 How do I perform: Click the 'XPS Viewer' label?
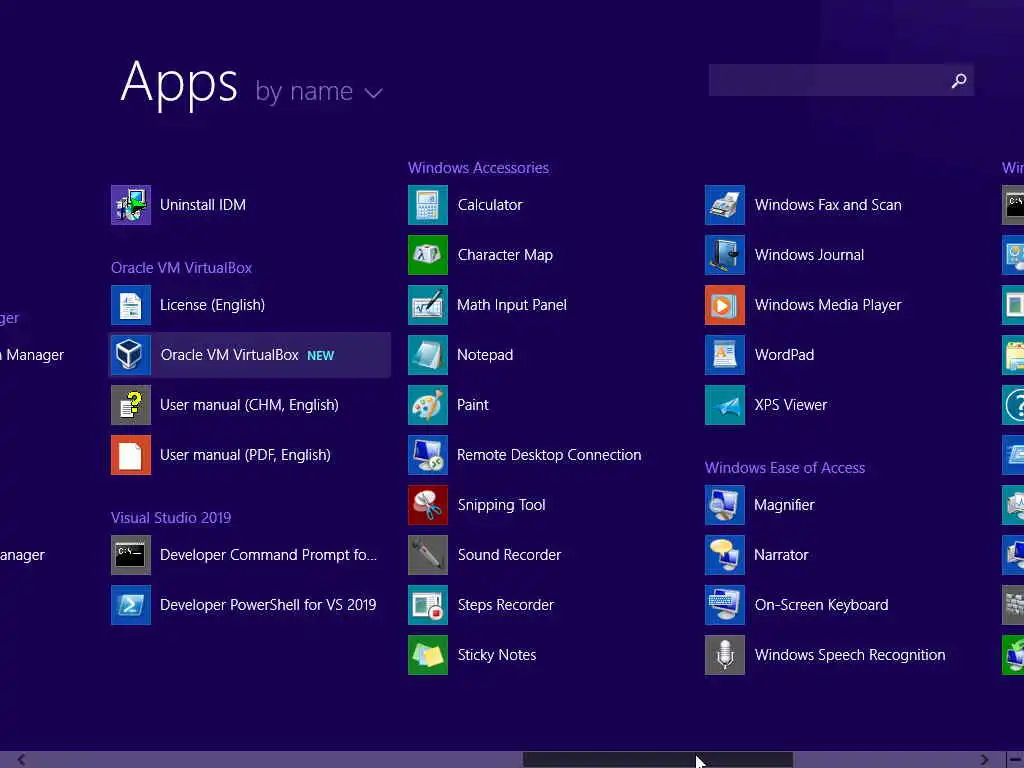pos(791,405)
